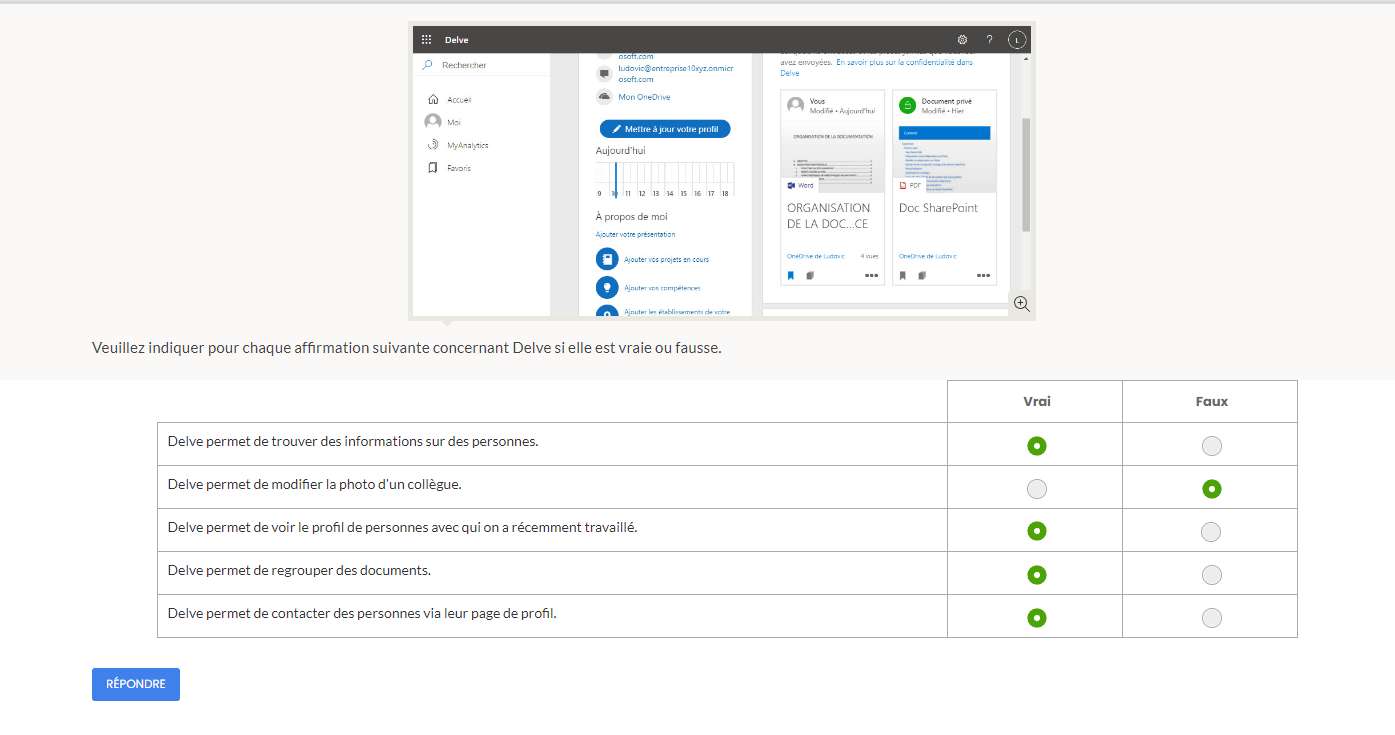Image resolution: width=1395 pixels, height=735 pixels.
Task: Click the RÉPONDRE button
Action: coord(136,684)
